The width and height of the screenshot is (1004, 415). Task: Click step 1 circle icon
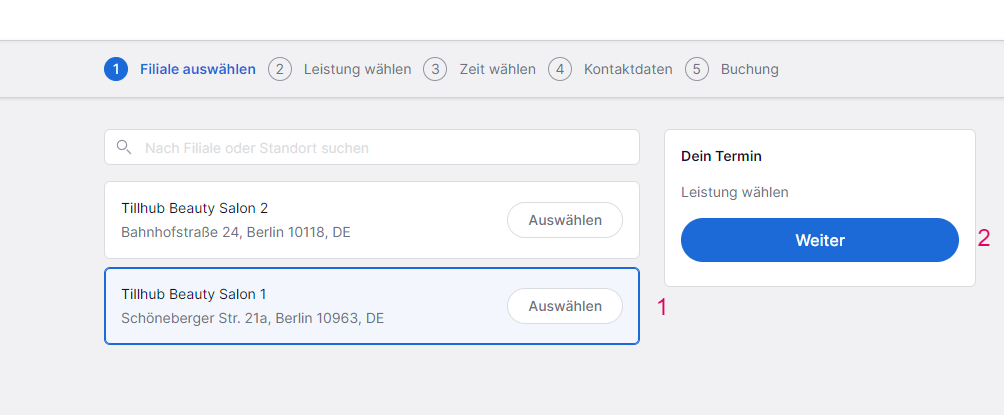(116, 69)
